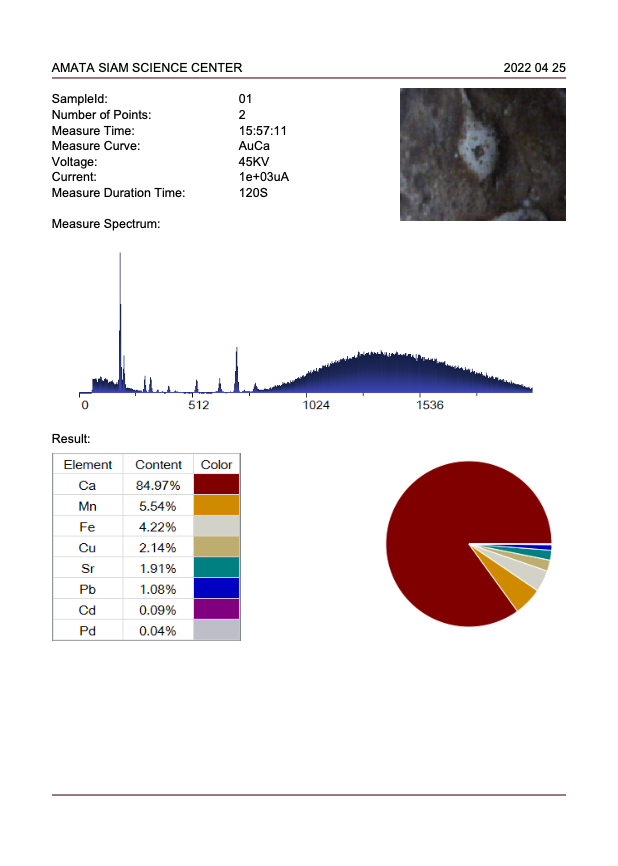Select the Color column header
The height and width of the screenshot is (866, 618).
click(x=217, y=464)
